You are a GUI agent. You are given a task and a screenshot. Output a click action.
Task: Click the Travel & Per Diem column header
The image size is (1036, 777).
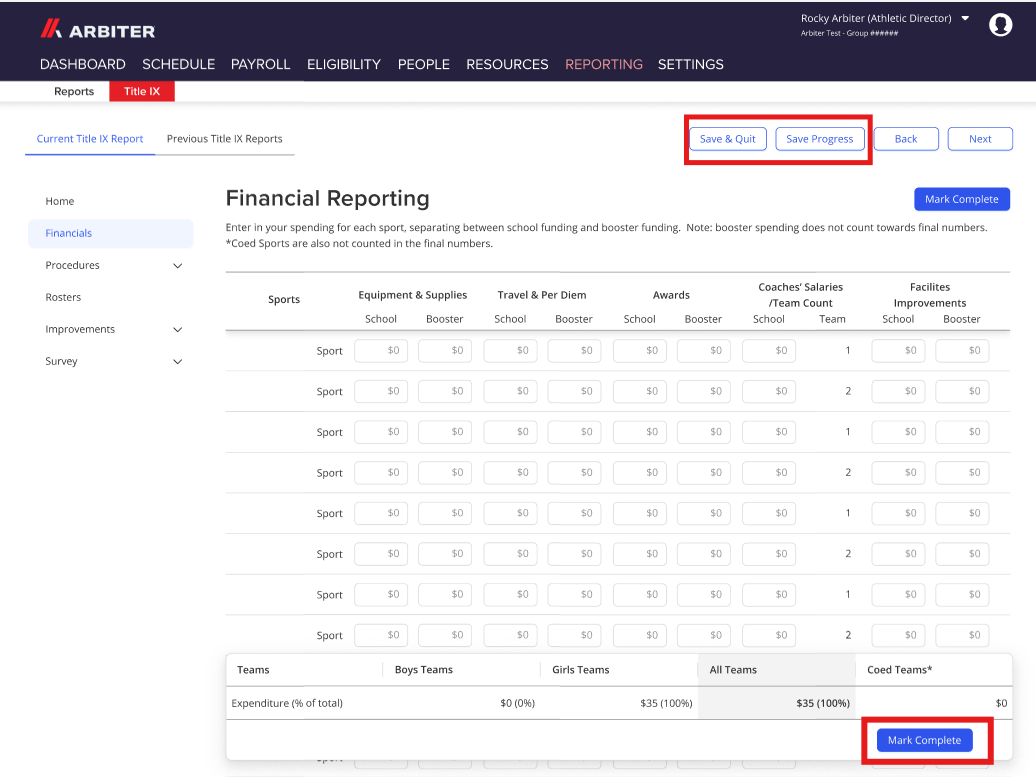(x=542, y=295)
